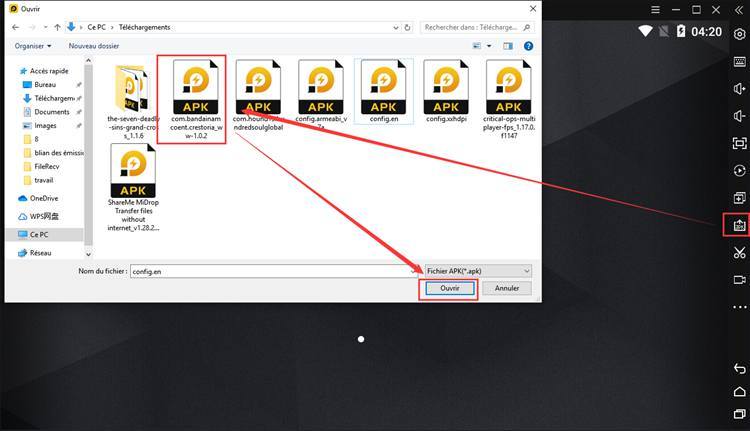Tap the Android home icon
Image resolution: width=750 pixels, height=431 pixels.
click(739, 392)
